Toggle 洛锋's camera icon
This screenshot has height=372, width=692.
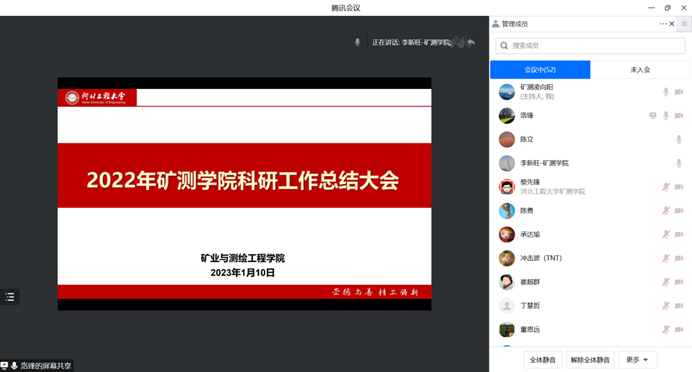point(679,116)
